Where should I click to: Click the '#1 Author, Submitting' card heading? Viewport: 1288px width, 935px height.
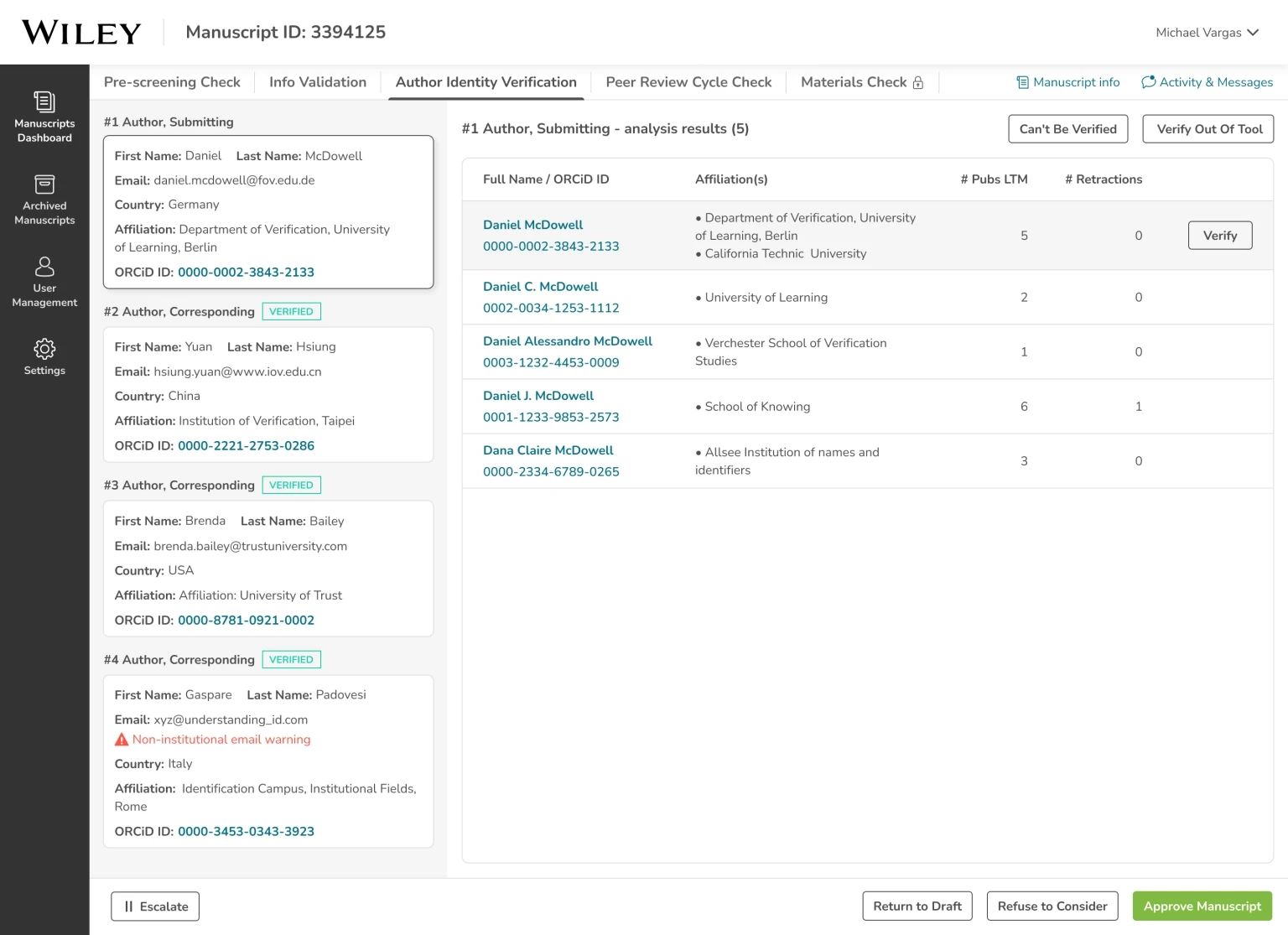click(169, 122)
